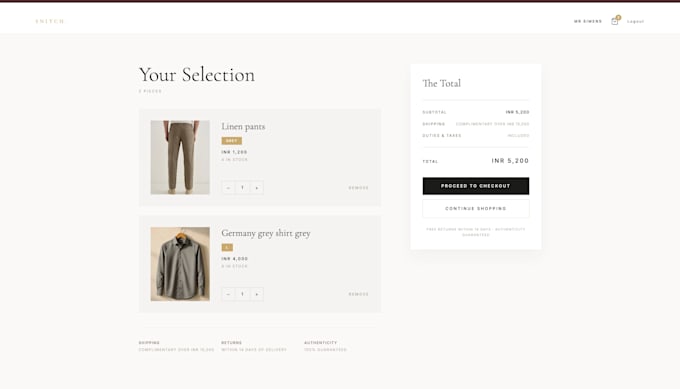
Task: Click the Snitch logo in header
Action: point(50,21)
